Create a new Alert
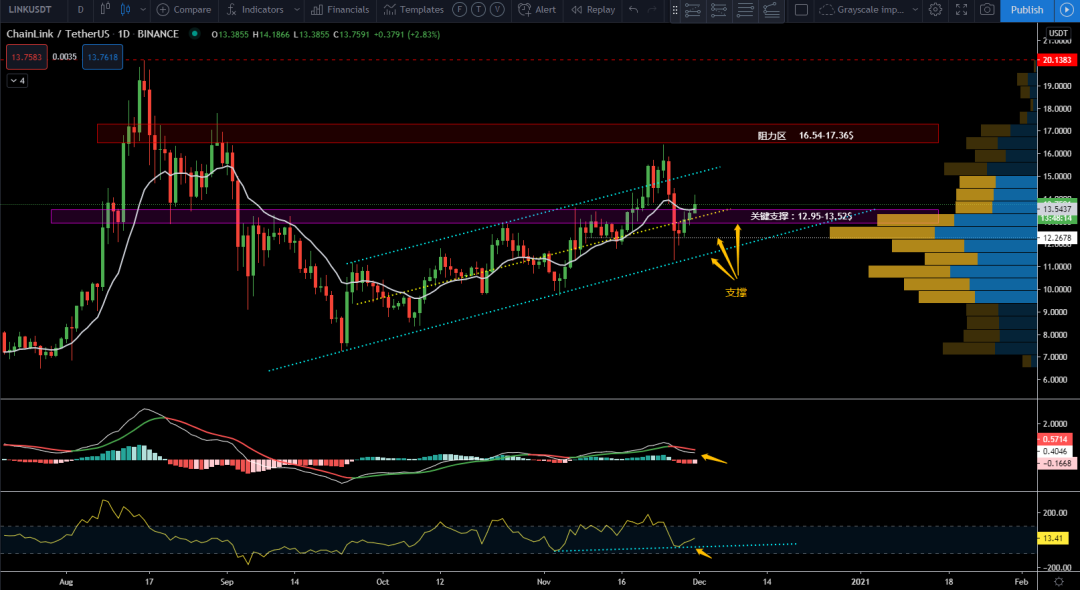 point(537,10)
